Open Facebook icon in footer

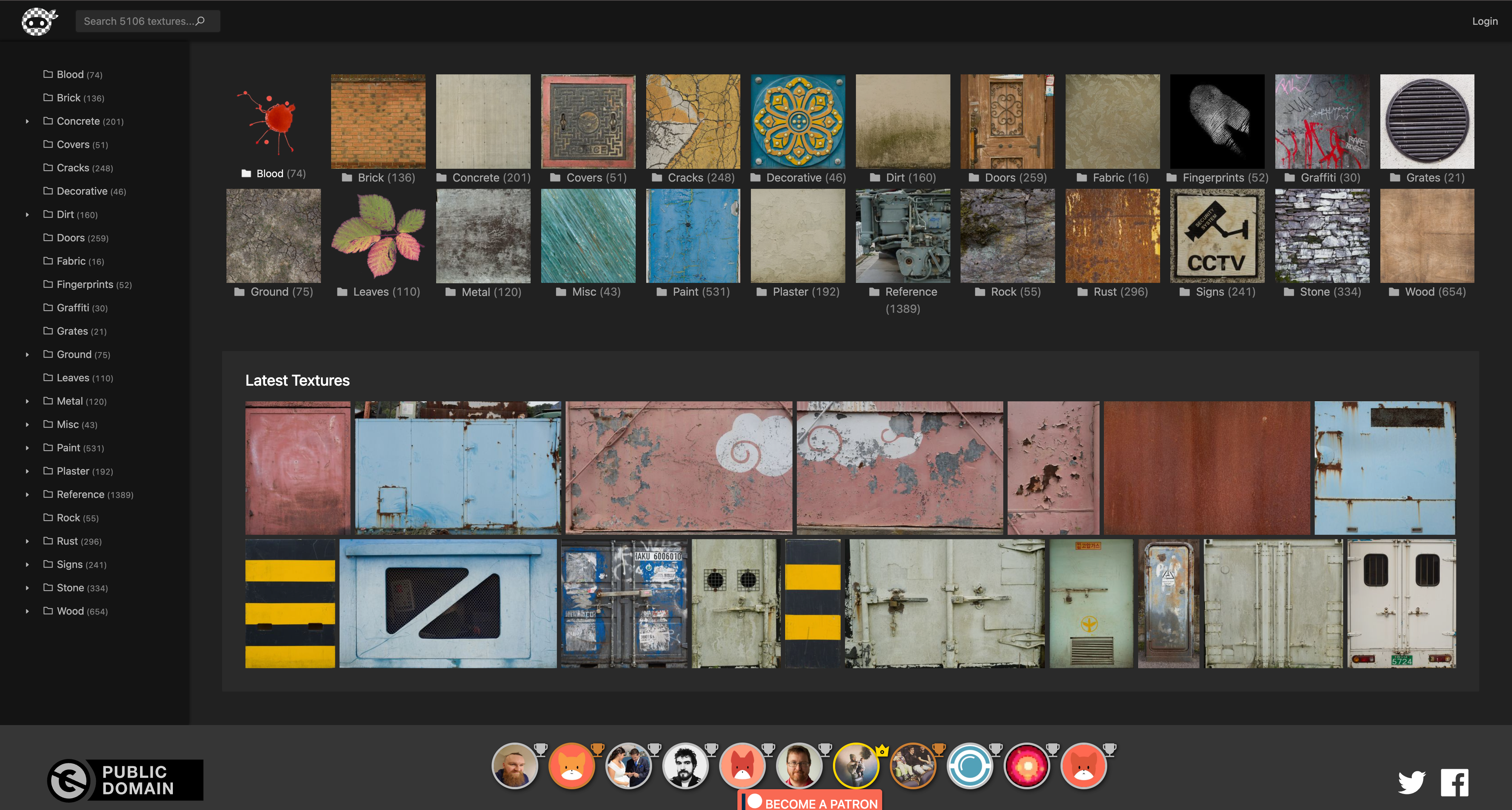point(1454,782)
